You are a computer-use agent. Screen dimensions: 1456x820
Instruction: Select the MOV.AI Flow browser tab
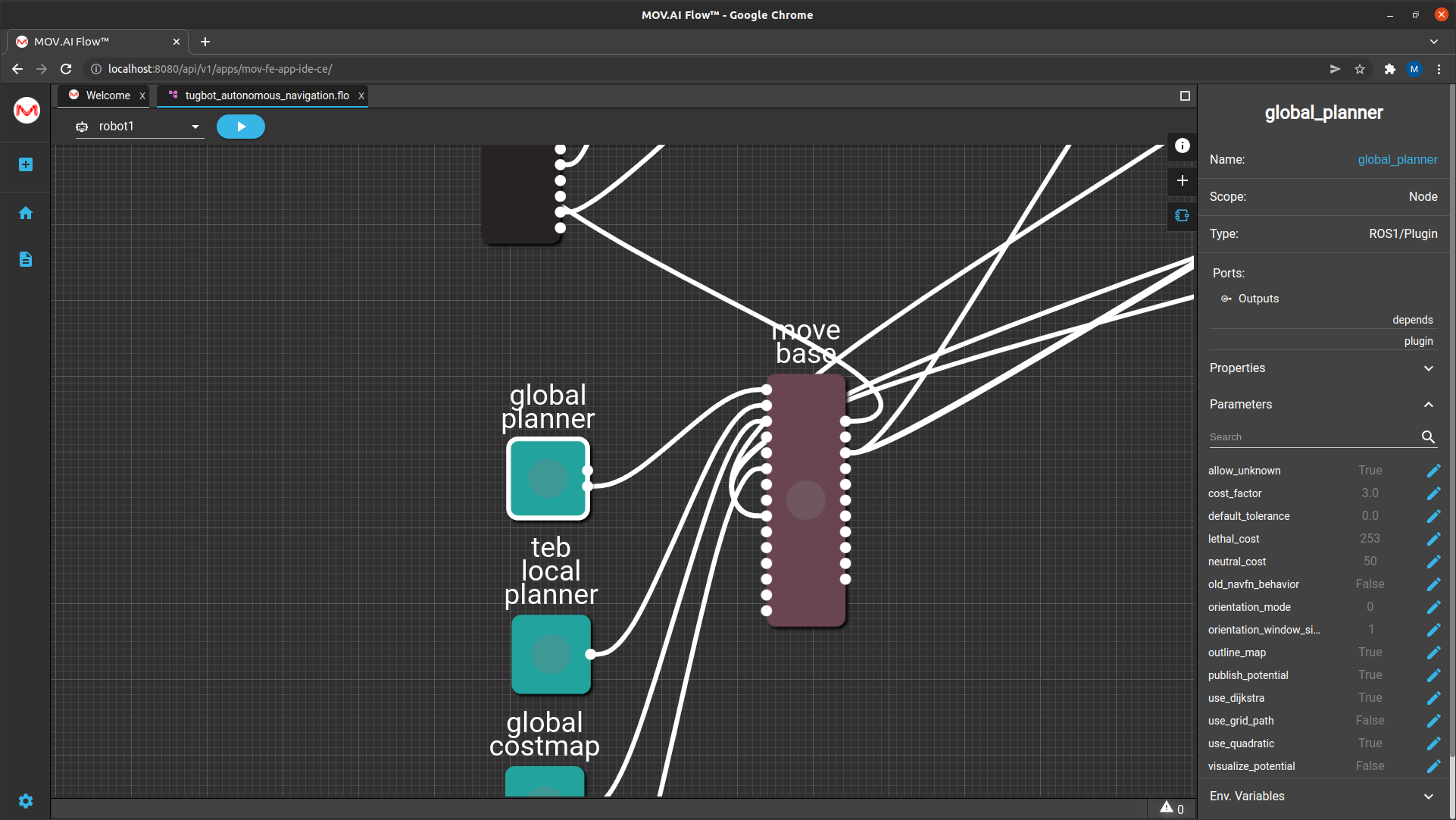[x=98, y=42]
